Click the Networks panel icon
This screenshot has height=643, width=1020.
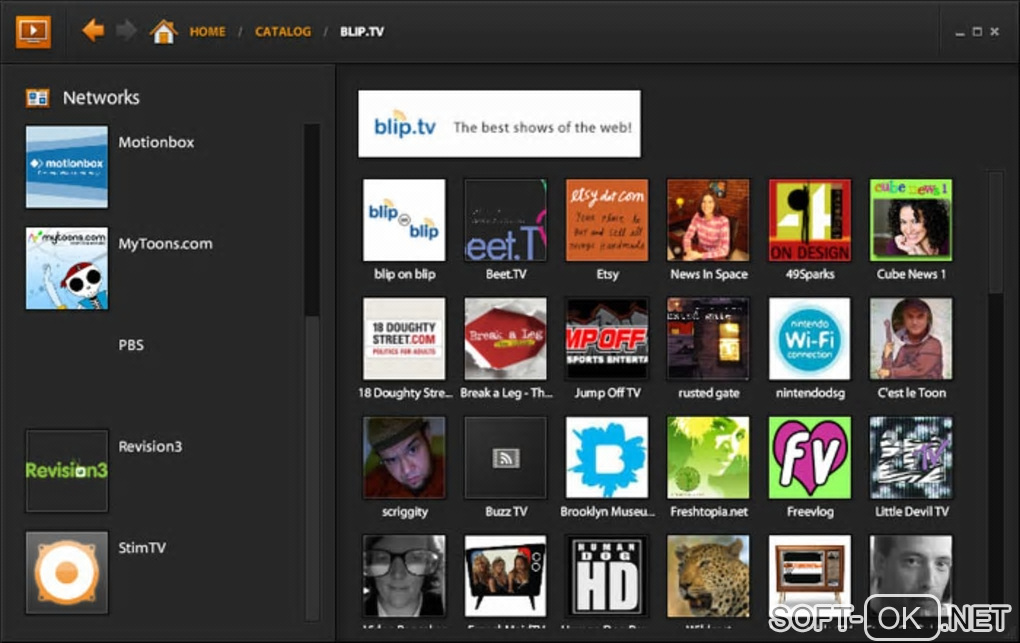coord(37,98)
